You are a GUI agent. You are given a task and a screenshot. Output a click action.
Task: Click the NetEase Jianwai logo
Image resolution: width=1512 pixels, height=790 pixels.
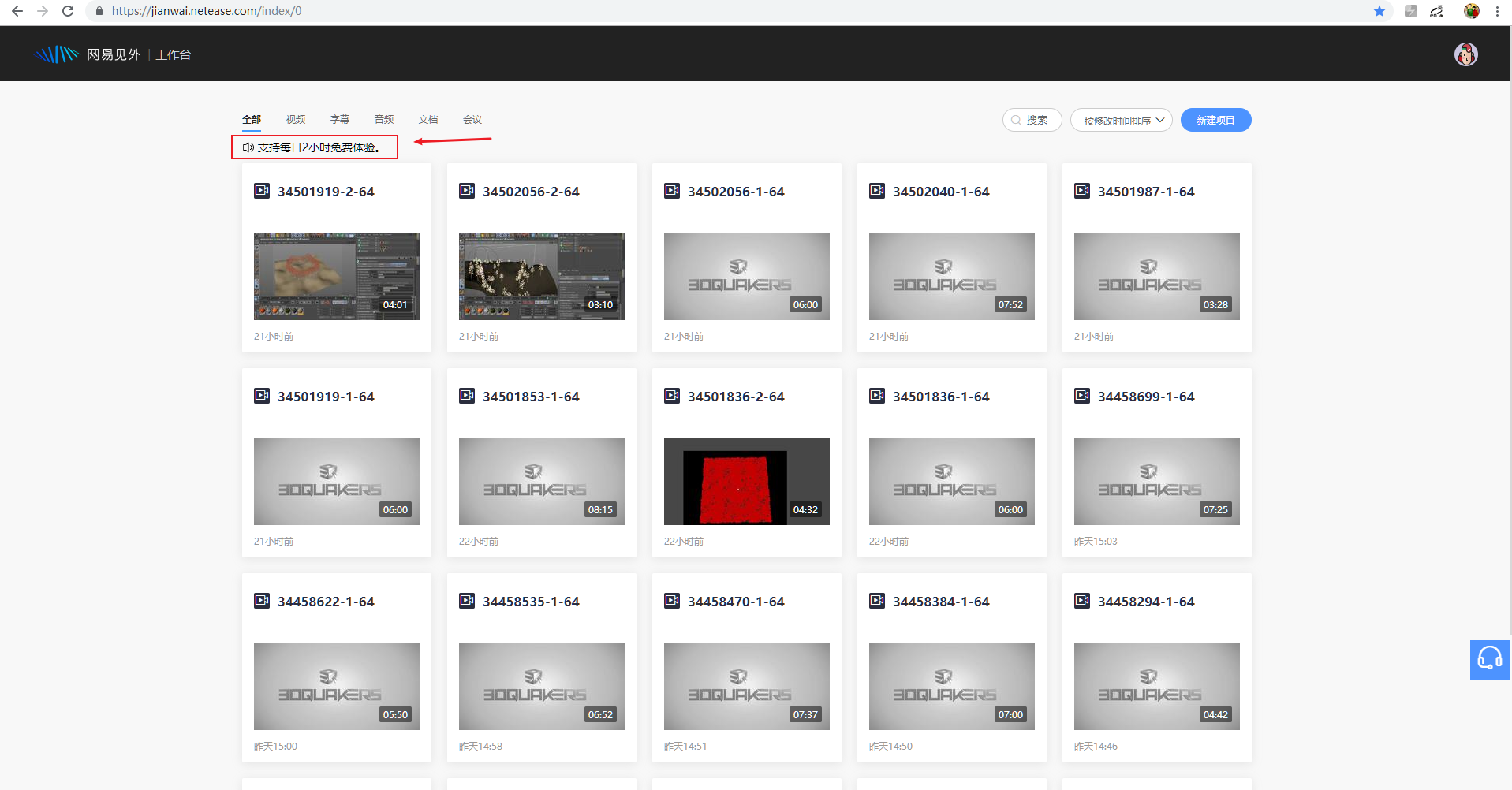88,54
